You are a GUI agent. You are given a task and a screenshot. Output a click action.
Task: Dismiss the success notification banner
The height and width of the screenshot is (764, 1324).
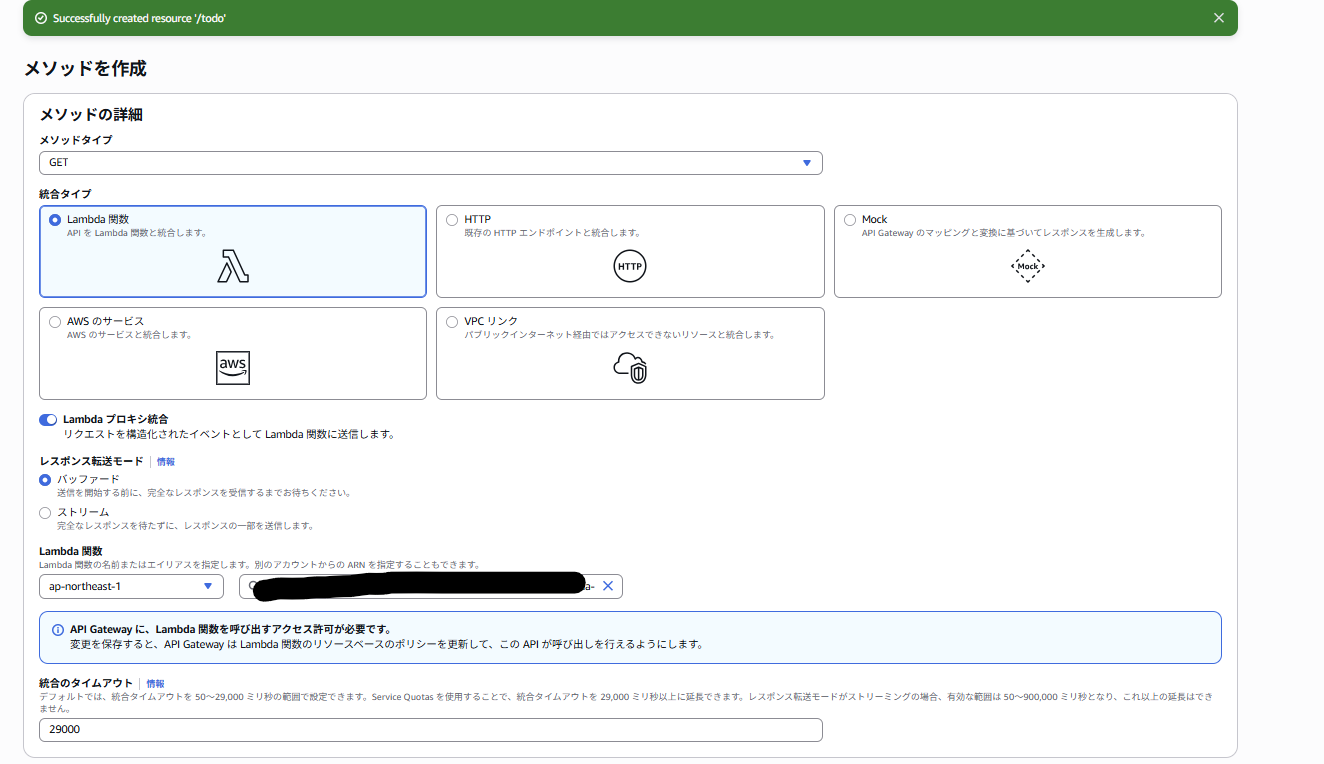tap(1218, 18)
